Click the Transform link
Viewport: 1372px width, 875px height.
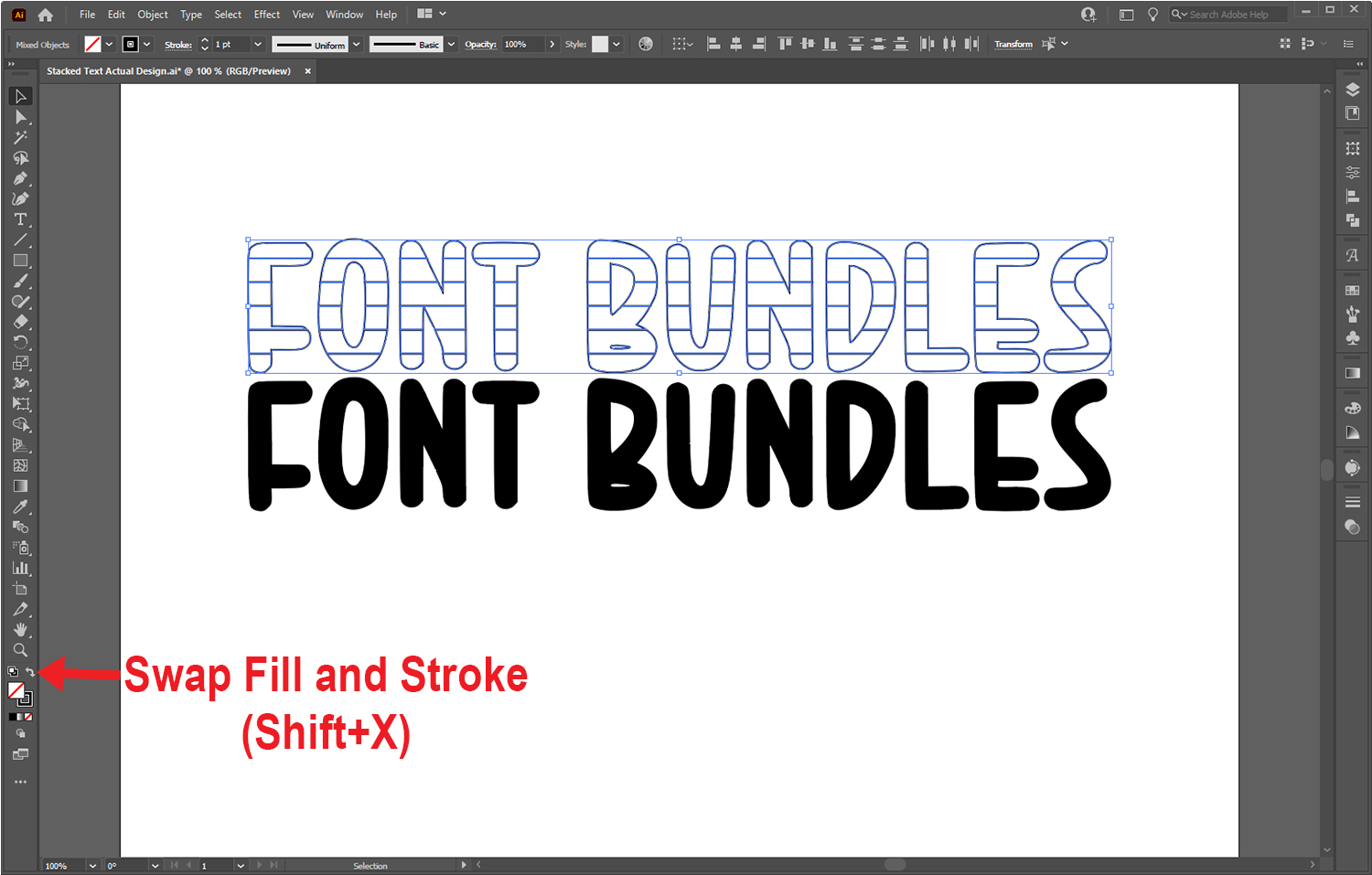pyautogui.click(x=1013, y=44)
